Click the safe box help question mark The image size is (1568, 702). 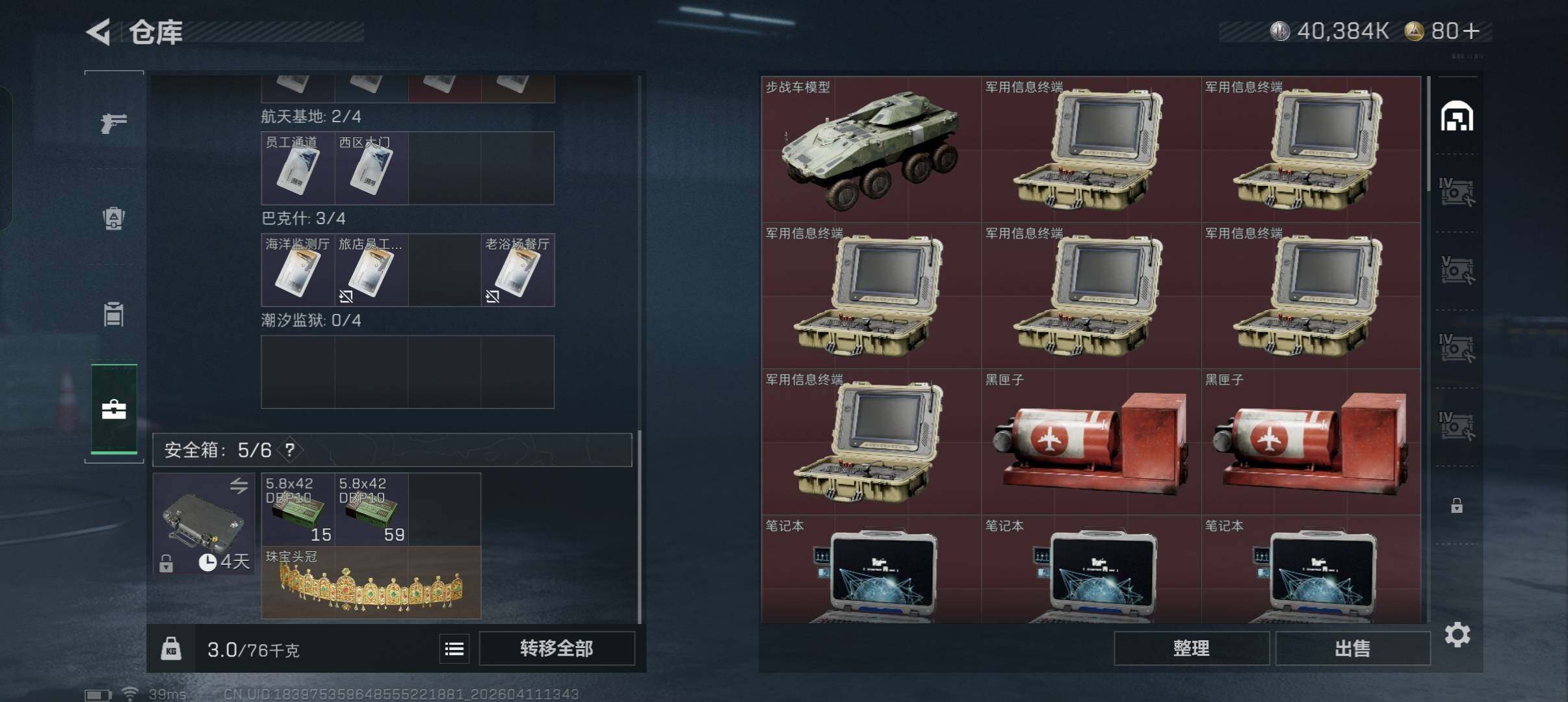click(290, 450)
